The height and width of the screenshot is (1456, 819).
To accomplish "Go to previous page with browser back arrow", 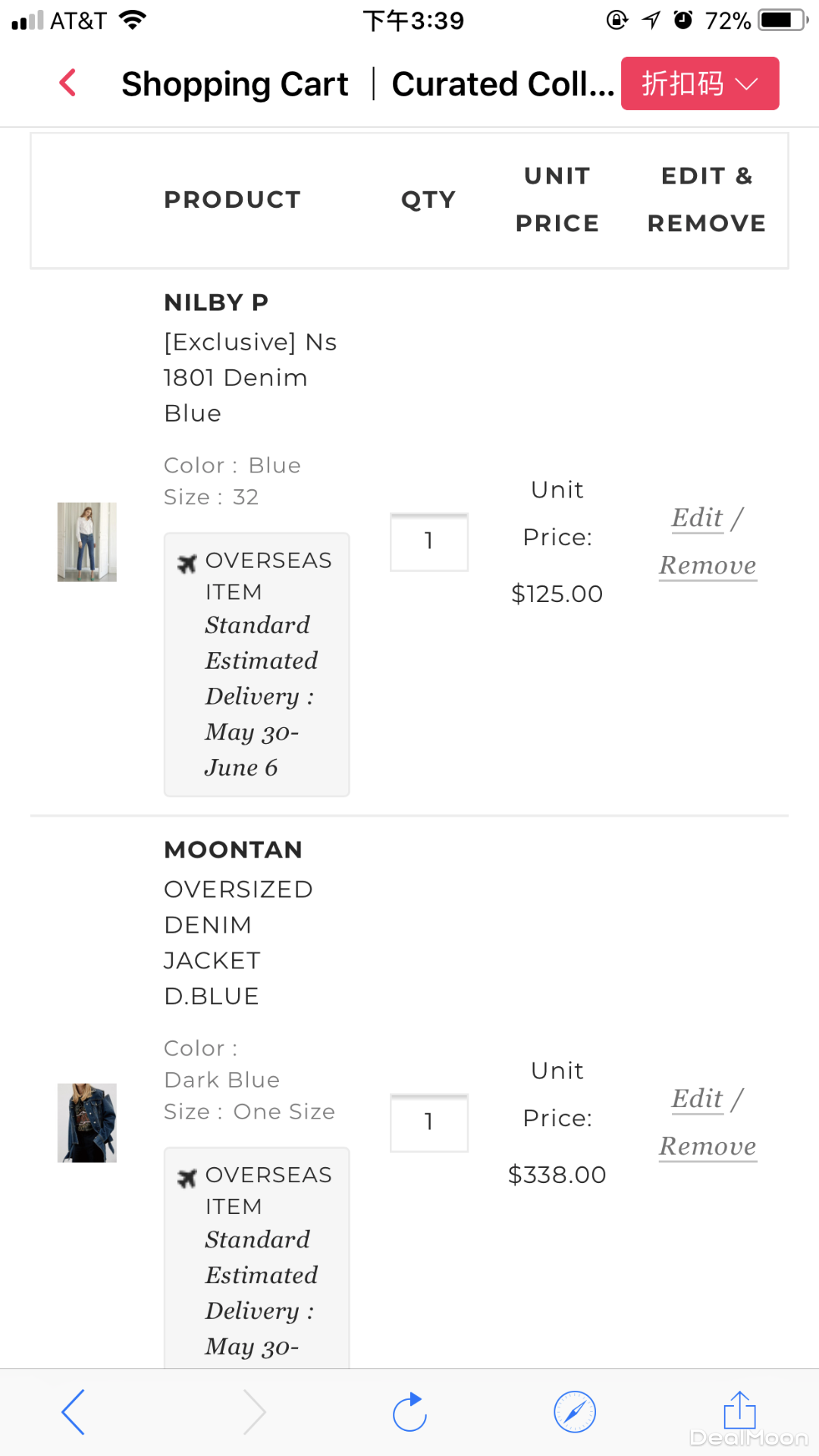I will point(73,1412).
